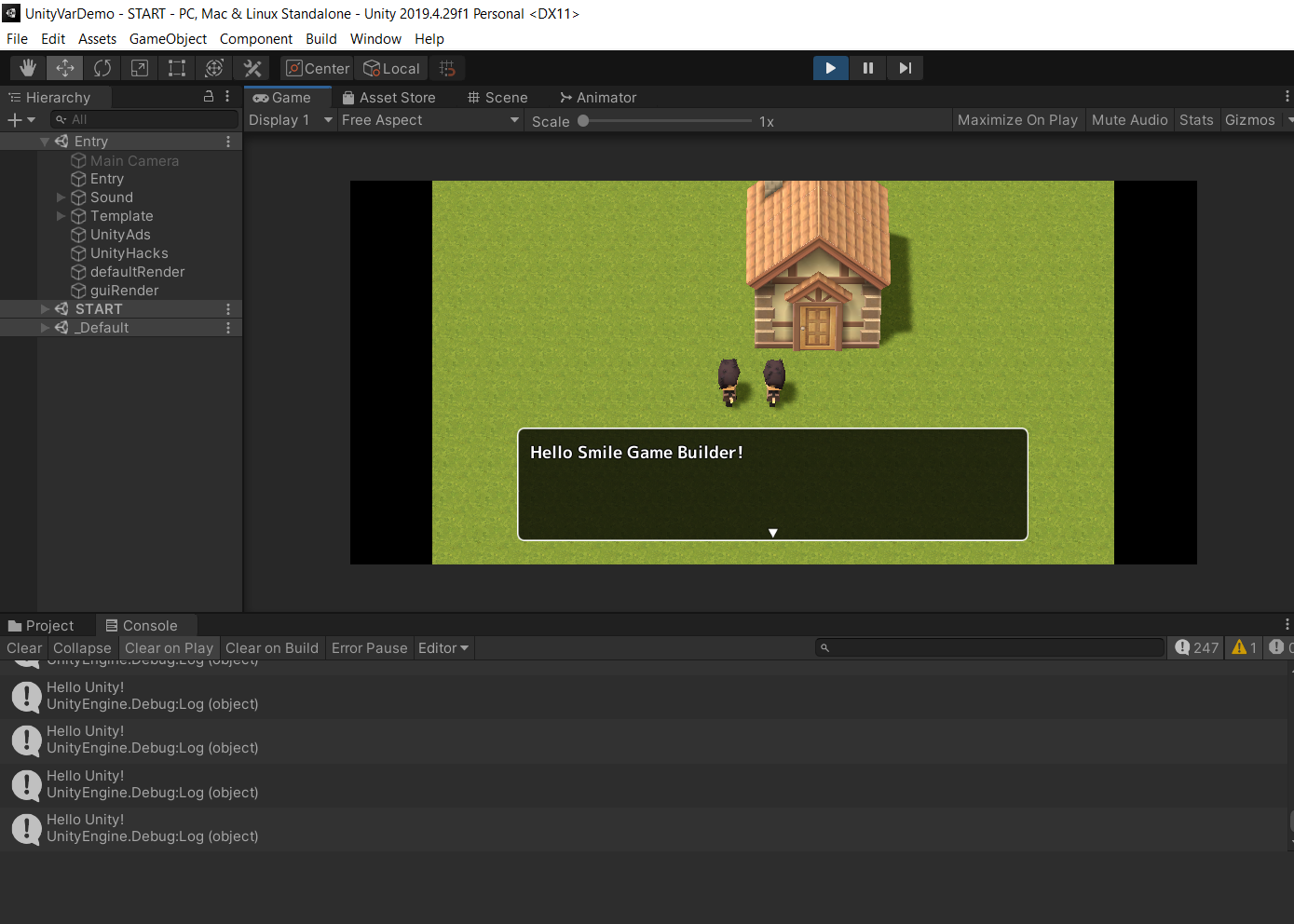
Task: Switch to the Asset Store tab
Action: tap(389, 97)
